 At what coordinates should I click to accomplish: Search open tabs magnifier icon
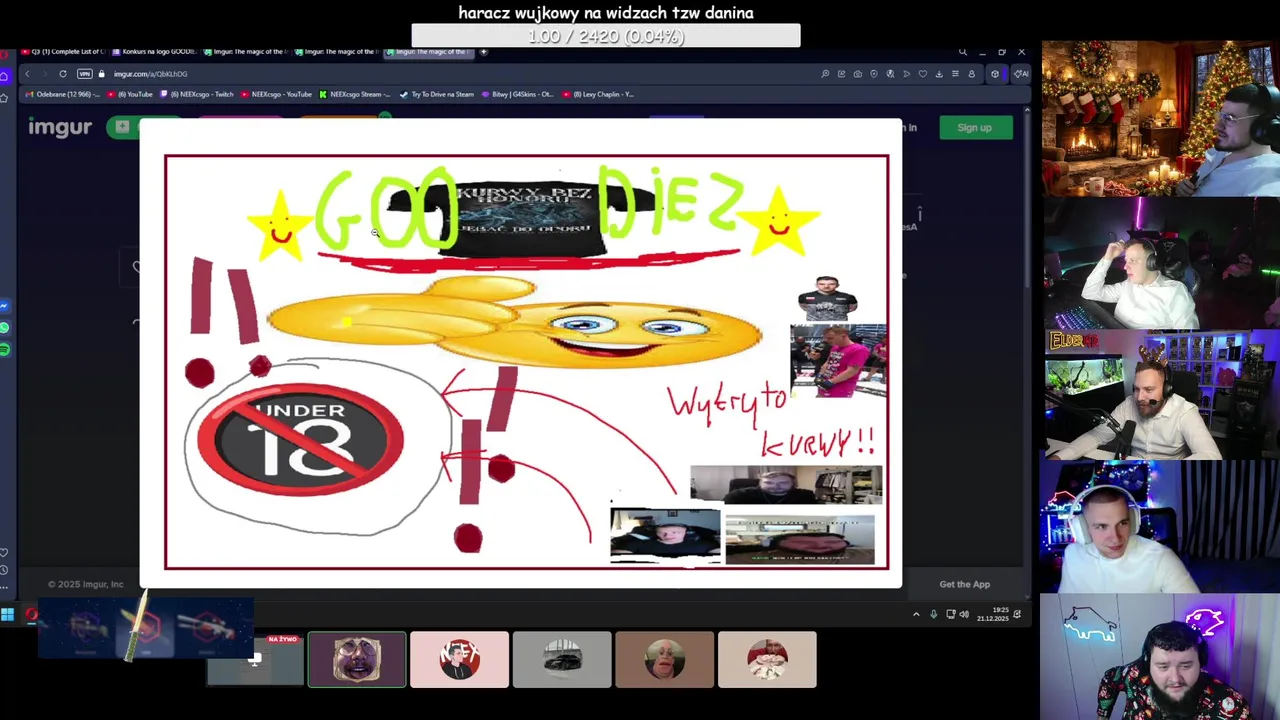point(962,52)
